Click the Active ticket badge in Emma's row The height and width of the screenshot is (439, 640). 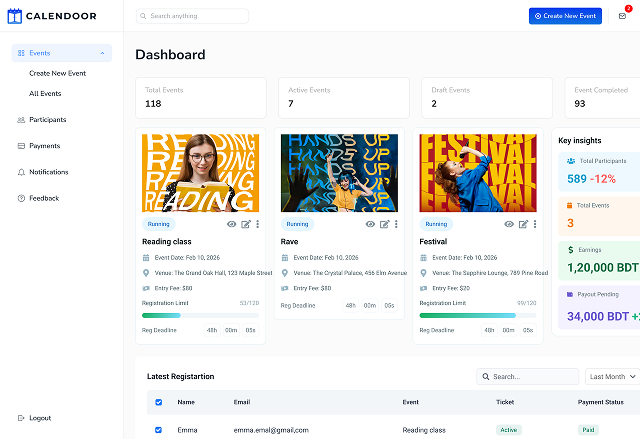pos(509,430)
